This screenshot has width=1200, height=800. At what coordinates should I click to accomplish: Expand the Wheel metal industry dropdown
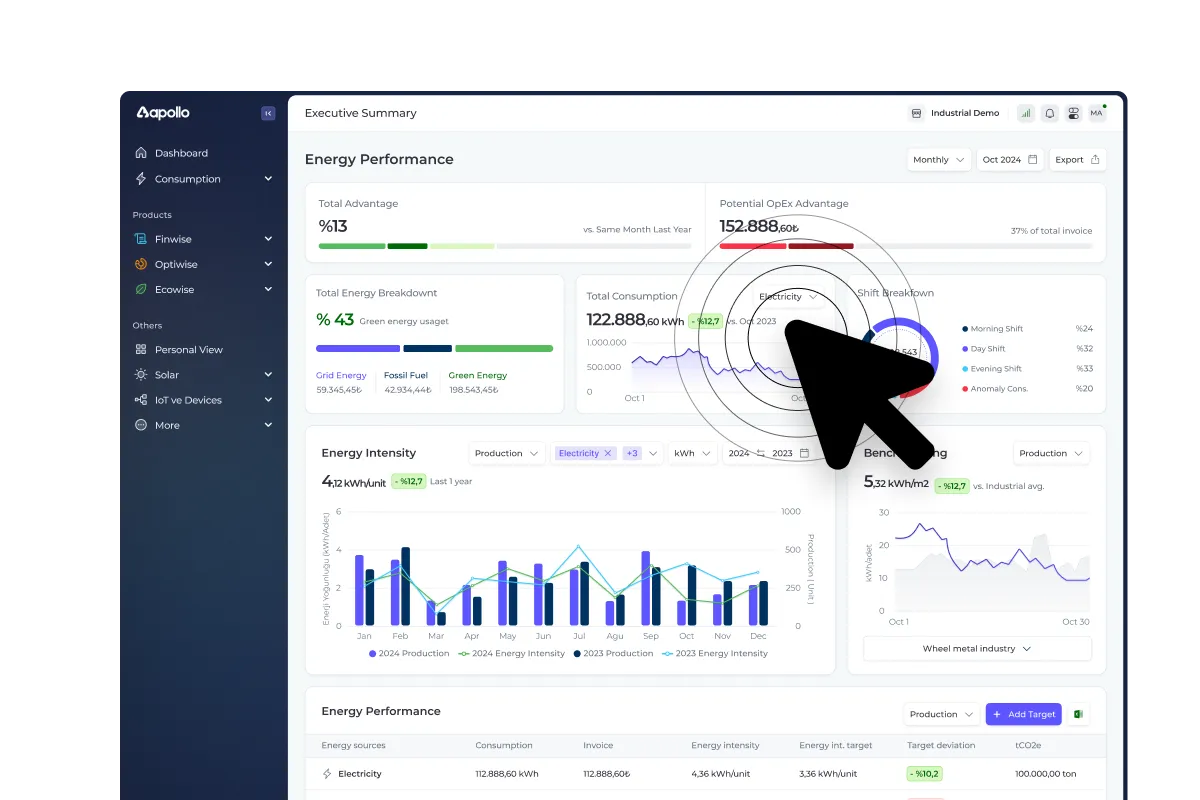977,649
